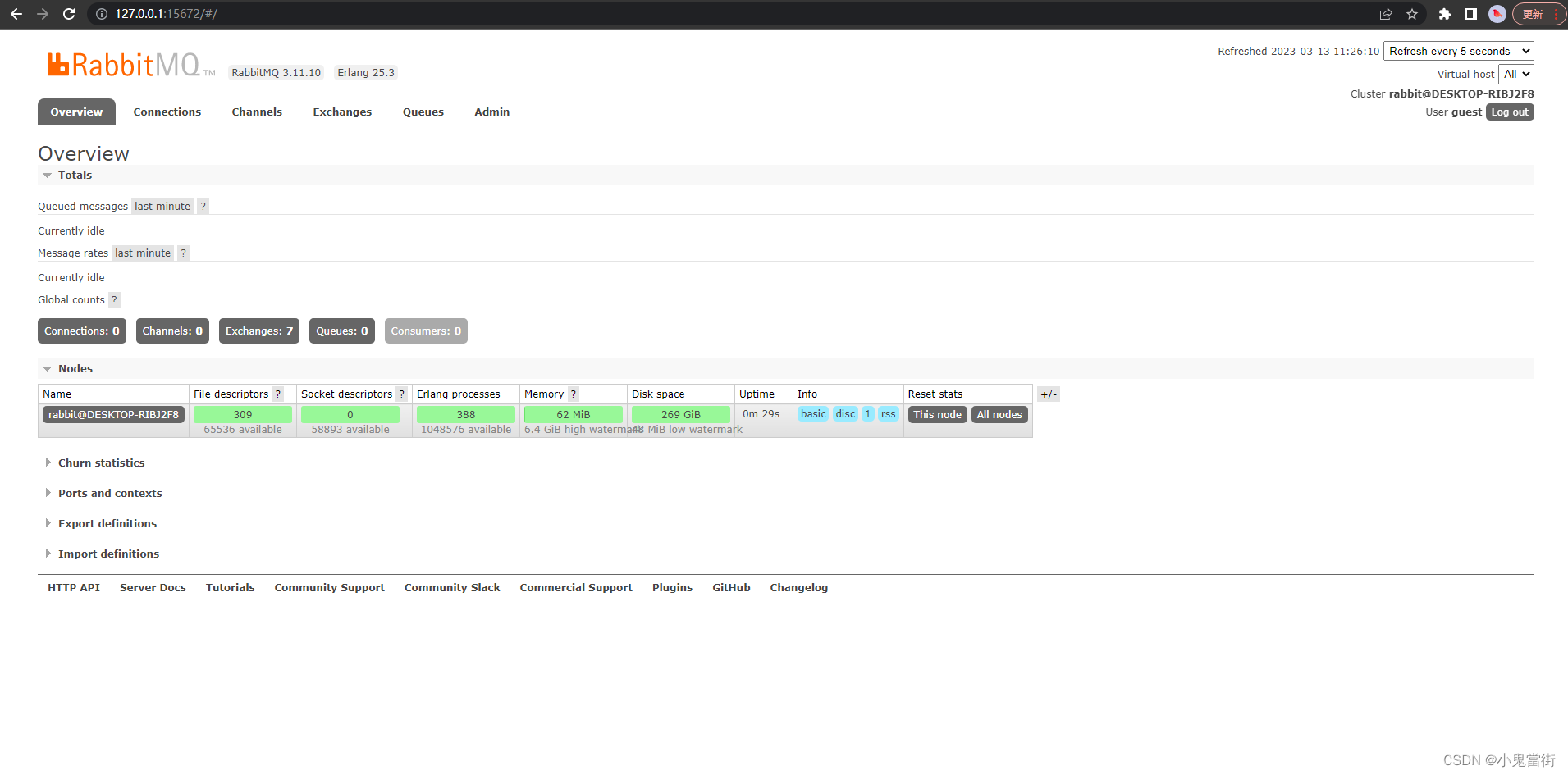Open node rabbit@DESKTOP-RIBJ2F8 details
The width and height of the screenshot is (1568, 775).
(x=113, y=415)
